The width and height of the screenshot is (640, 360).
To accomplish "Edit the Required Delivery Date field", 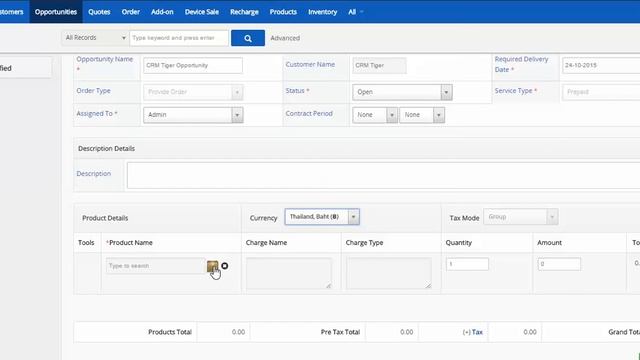I will click(601, 65).
